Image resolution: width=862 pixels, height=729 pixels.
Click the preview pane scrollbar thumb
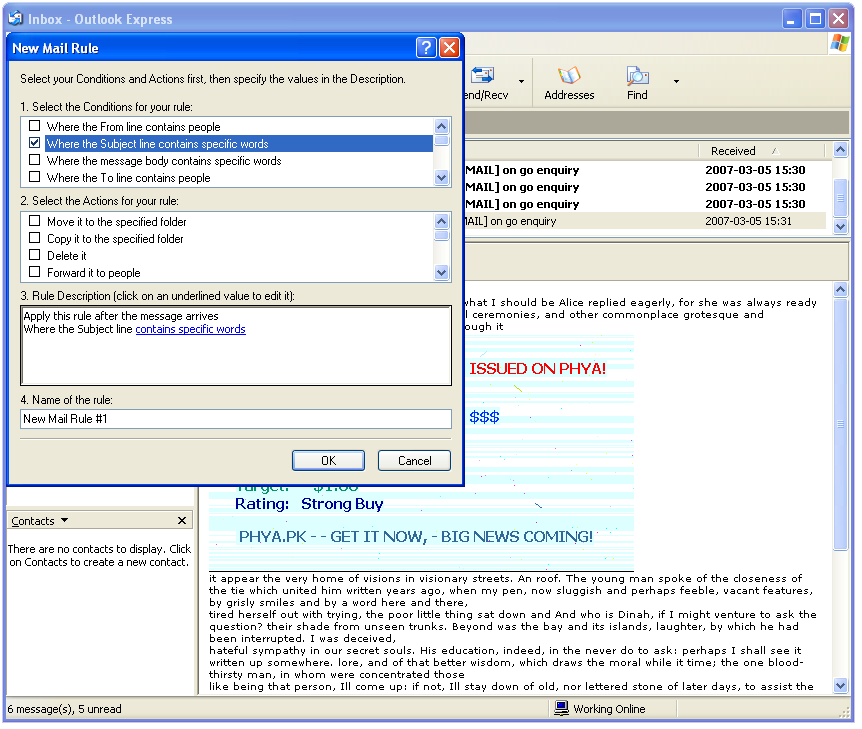coord(841,423)
